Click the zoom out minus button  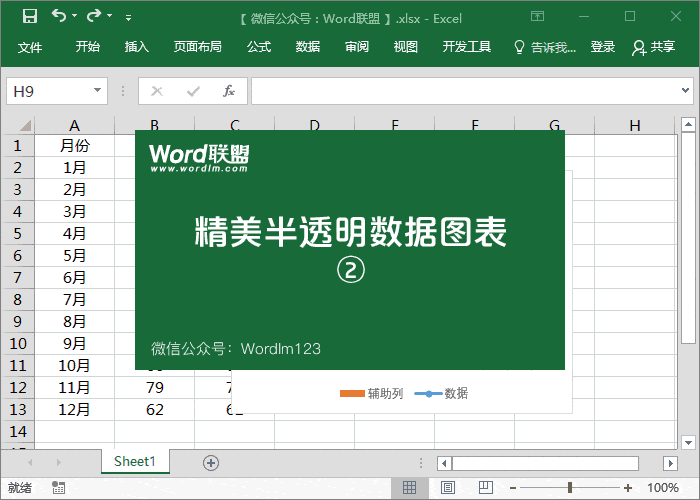click(x=513, y=488)
